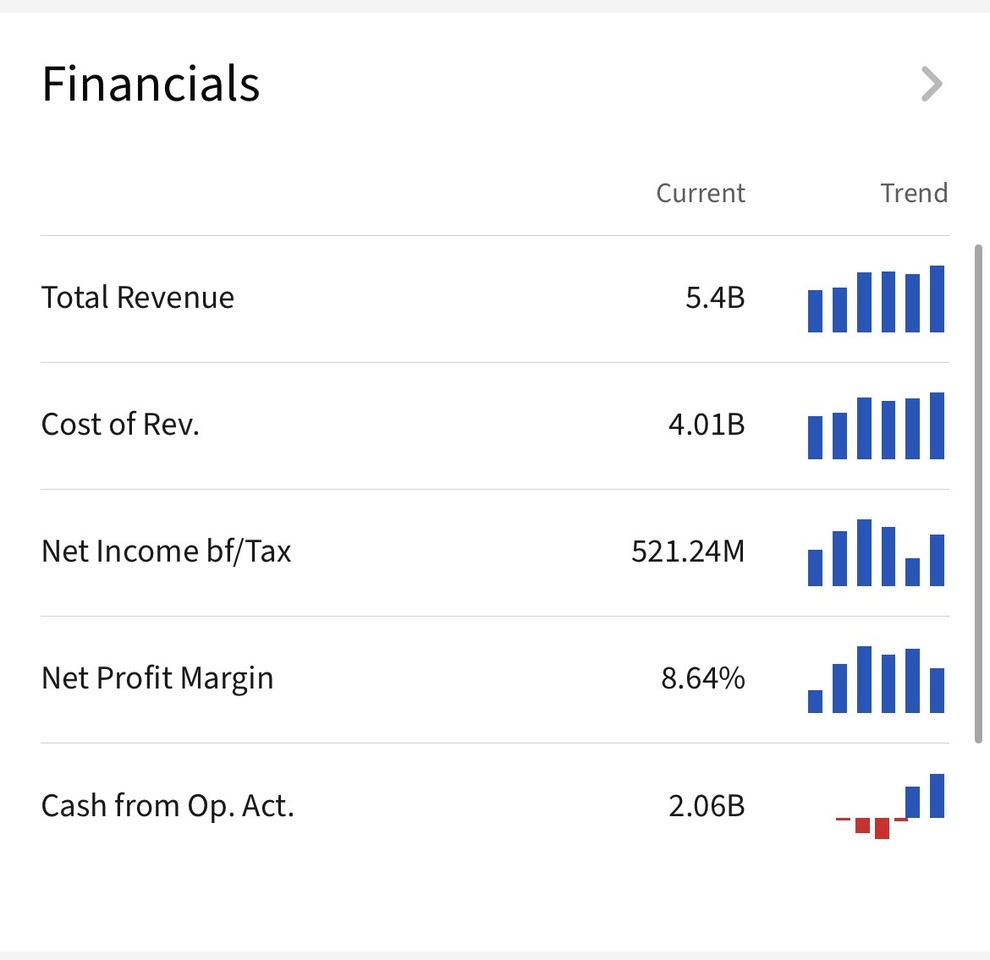View the Net Income bf/Tax trend chart
Screen dimensions: 990x960
(876, 553)
